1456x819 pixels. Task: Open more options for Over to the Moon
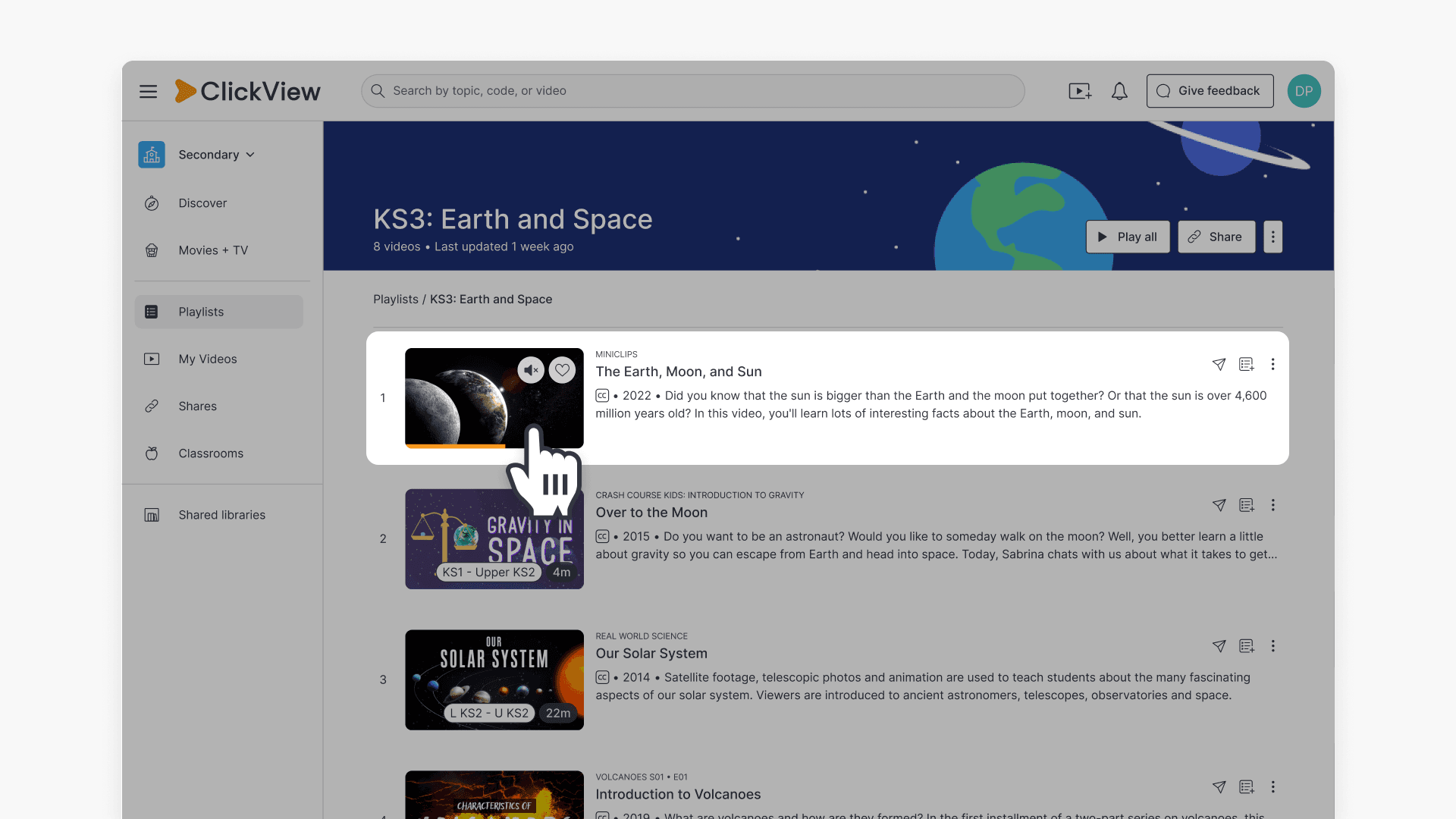tap(1273, 505)
